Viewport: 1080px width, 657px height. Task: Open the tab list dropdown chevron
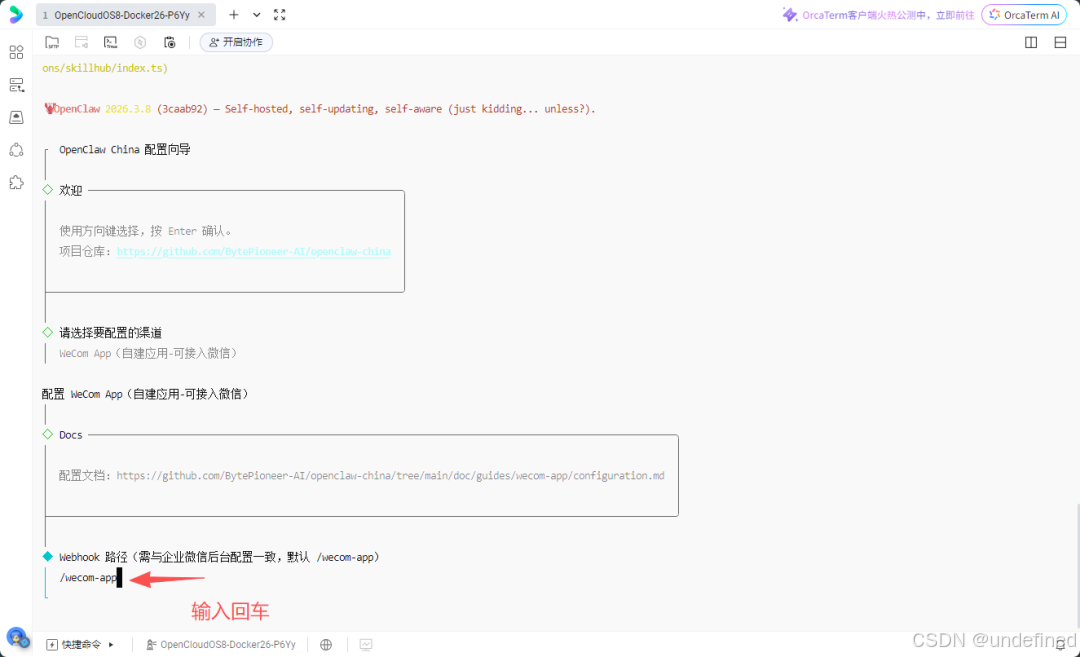(256, 14)
